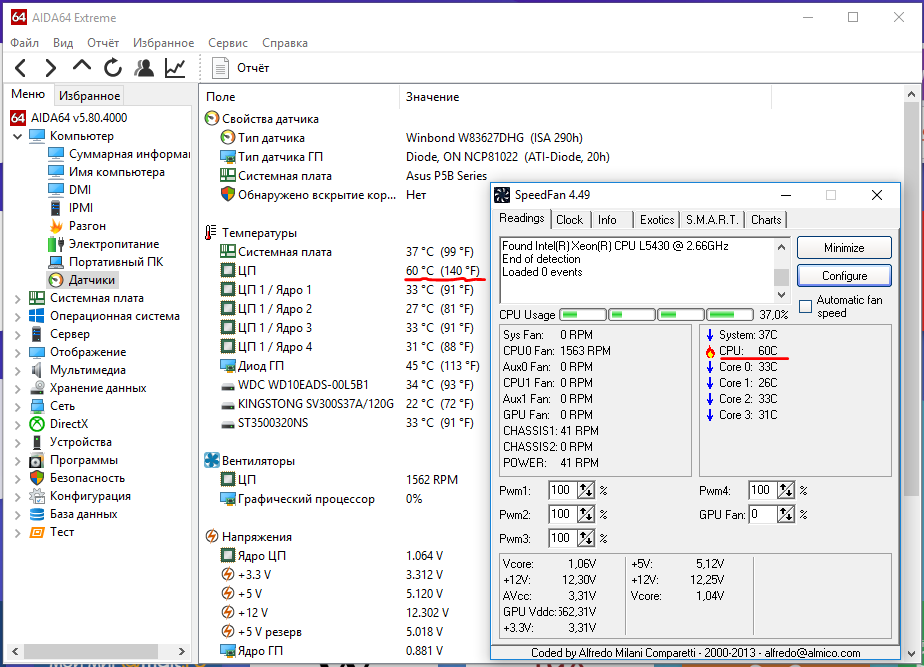
Task: Go up one level with the up arrow
Action: click(x=82, y=66)
